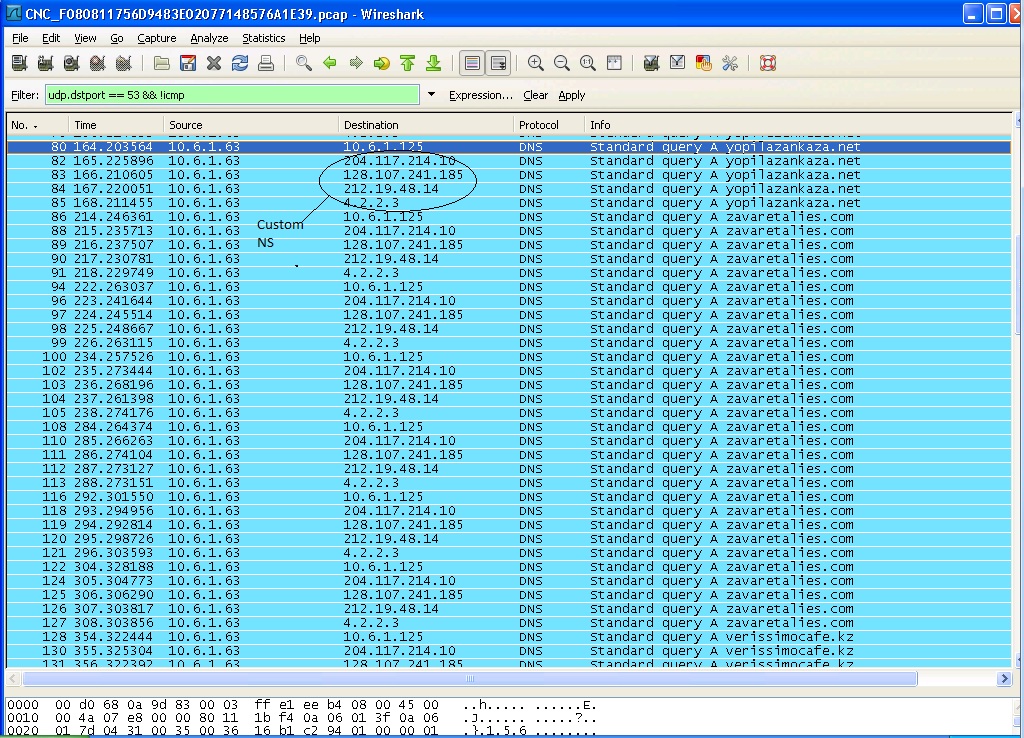Select packet 82 yopilazankaza.net query
The height and width of the screenshot is (738, 1024).
point(509,161)
